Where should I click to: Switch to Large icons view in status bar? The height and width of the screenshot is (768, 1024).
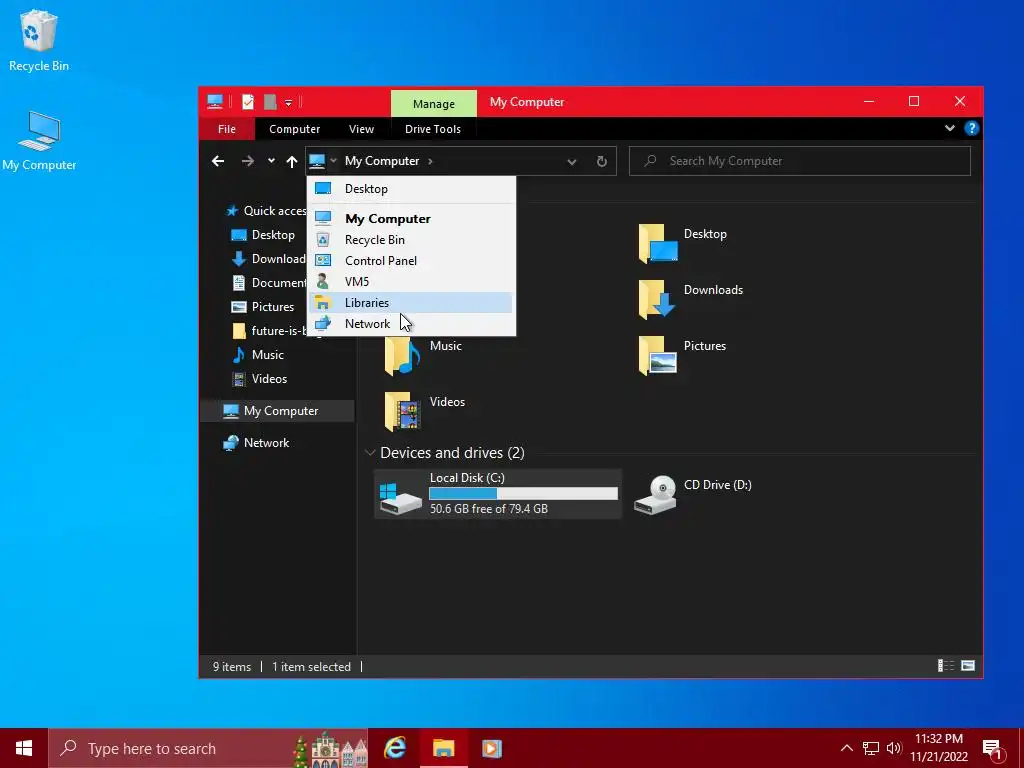point(968,666)
